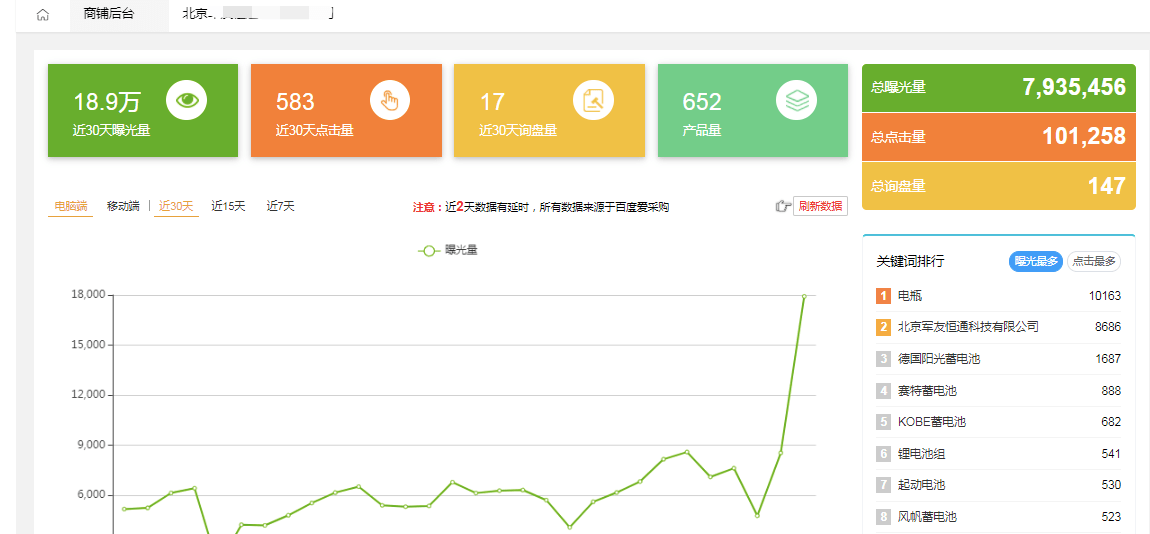1150x534 pixels.
Task: Click the inquiry document icon on yellow card
Action: pyautogui.click(x=593, y=100)
